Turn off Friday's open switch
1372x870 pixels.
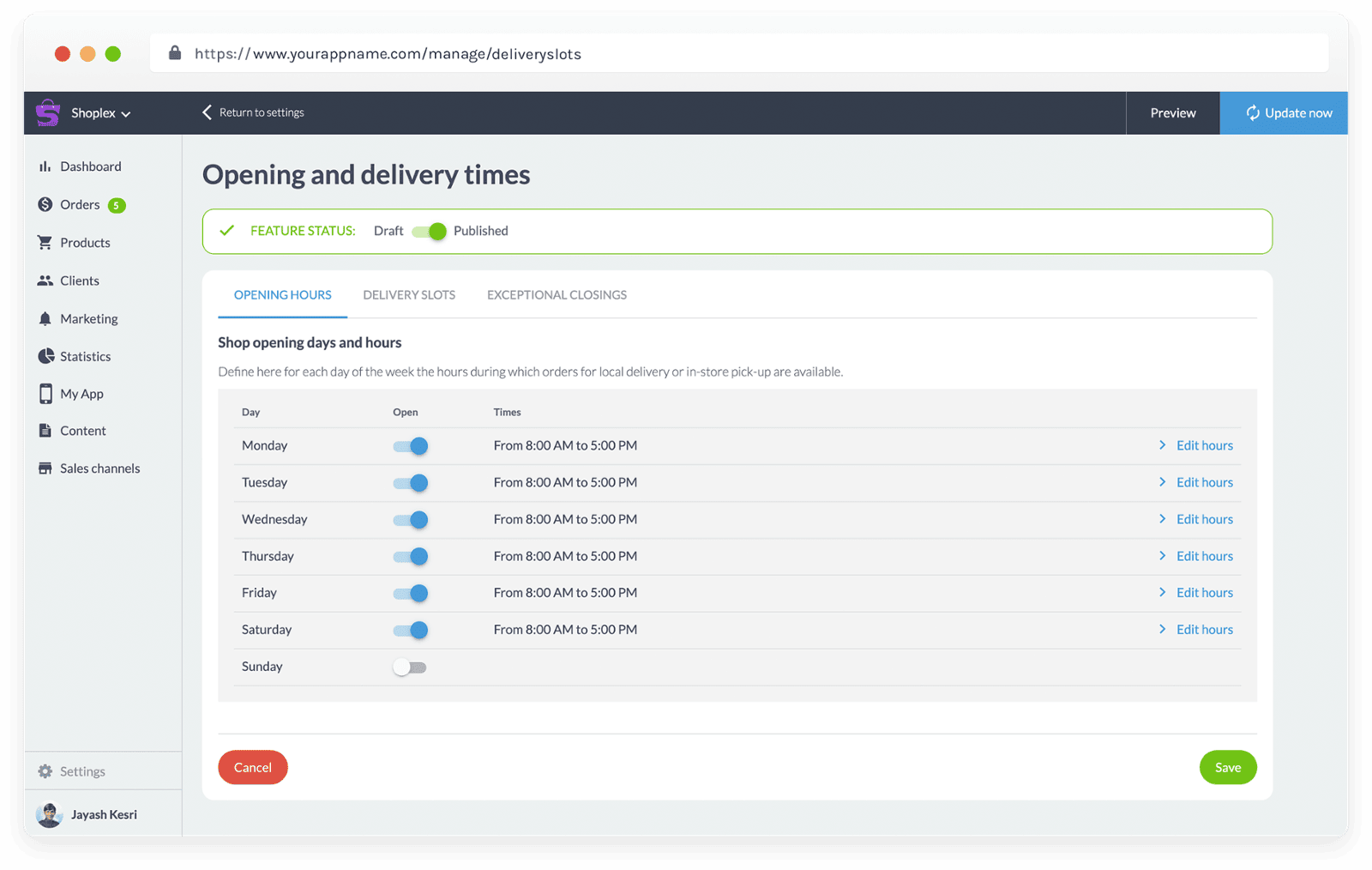(410, 592)
